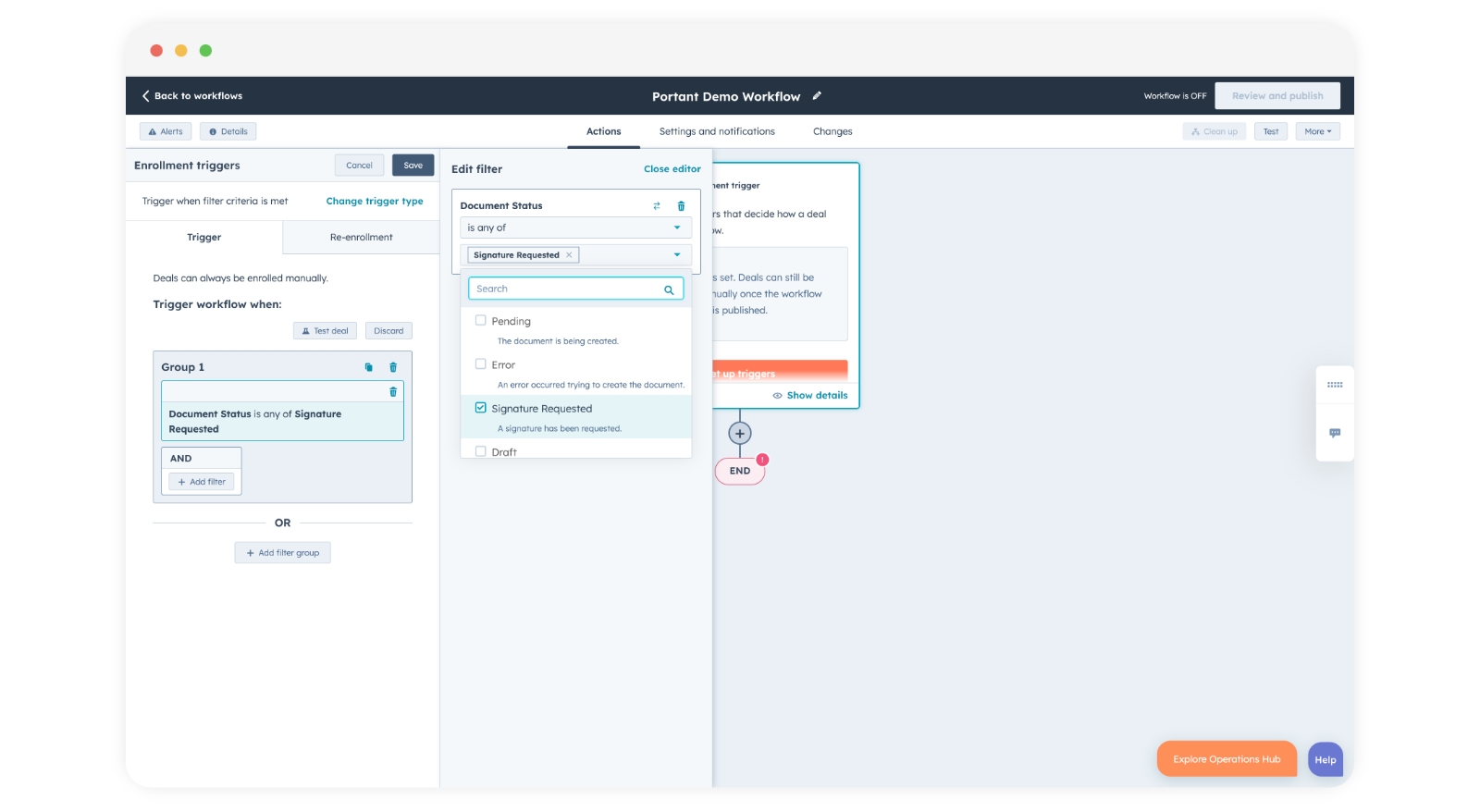Screen dimensions: 1480x812
Task: Open the 'is any of' operator dropdown
Action: 575,228
